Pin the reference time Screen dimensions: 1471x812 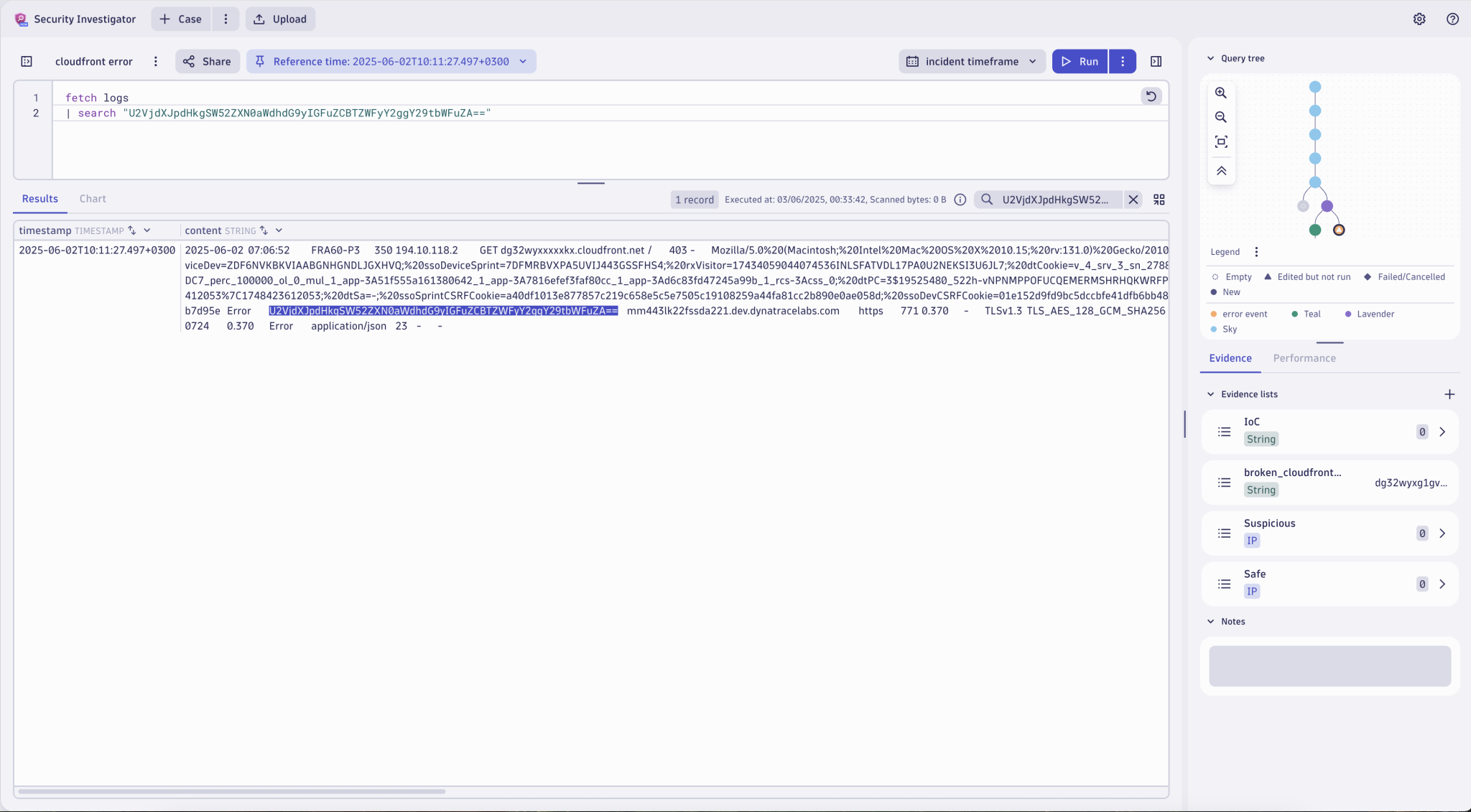pyautogui.click(x=259, y=61)
